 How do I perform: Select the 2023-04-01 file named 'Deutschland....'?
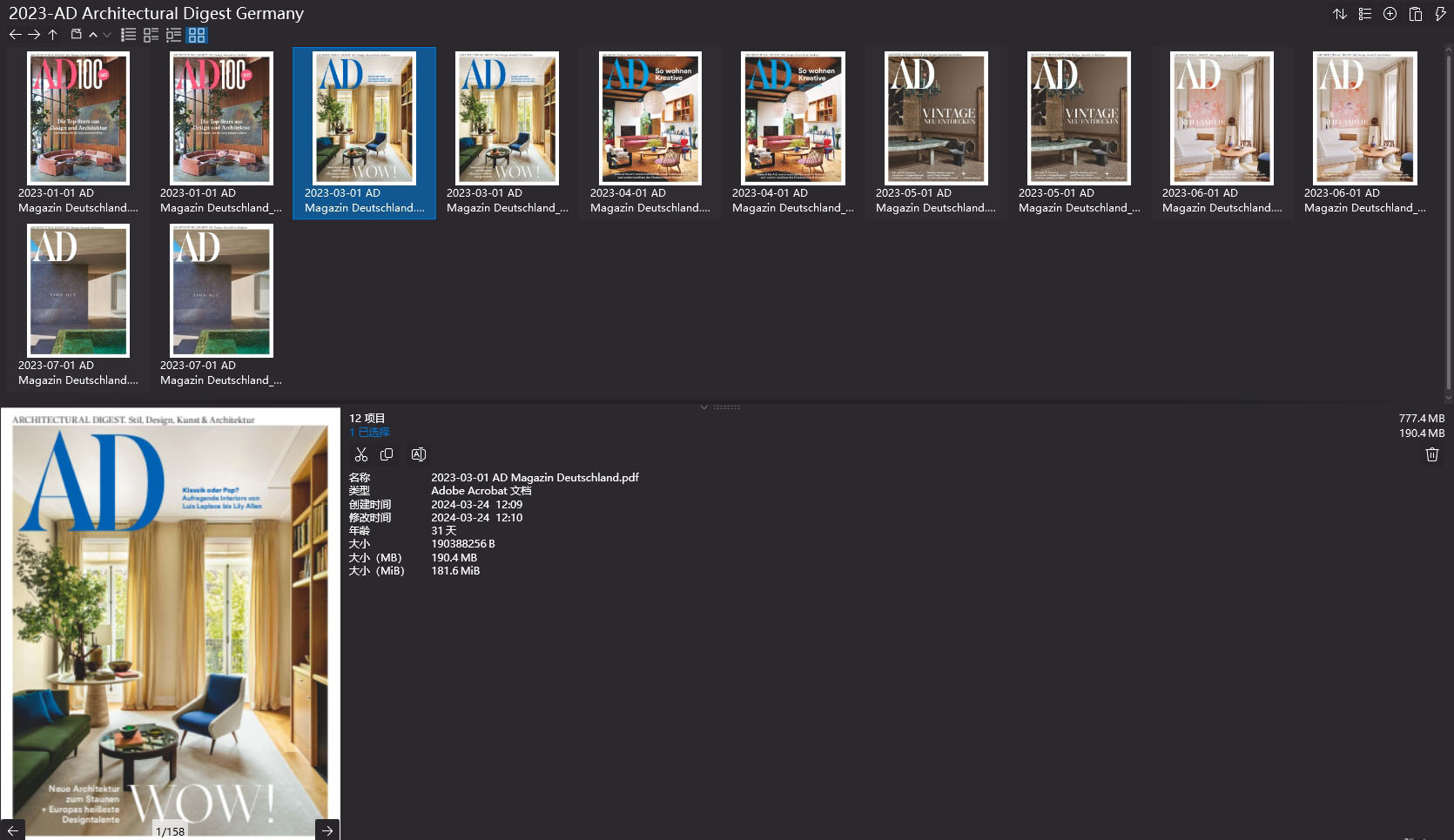click(x=650, y=133)
